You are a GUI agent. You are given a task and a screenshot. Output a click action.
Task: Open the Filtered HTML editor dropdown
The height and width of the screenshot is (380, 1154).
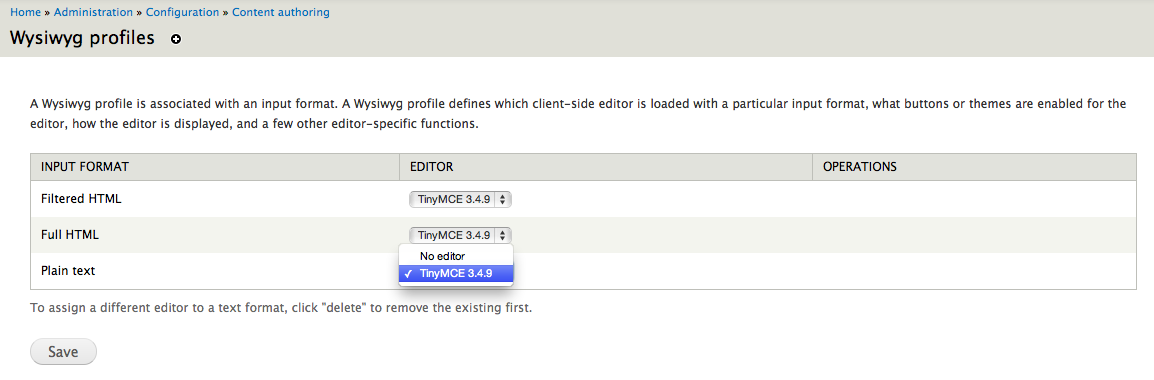tap(460, 199)
